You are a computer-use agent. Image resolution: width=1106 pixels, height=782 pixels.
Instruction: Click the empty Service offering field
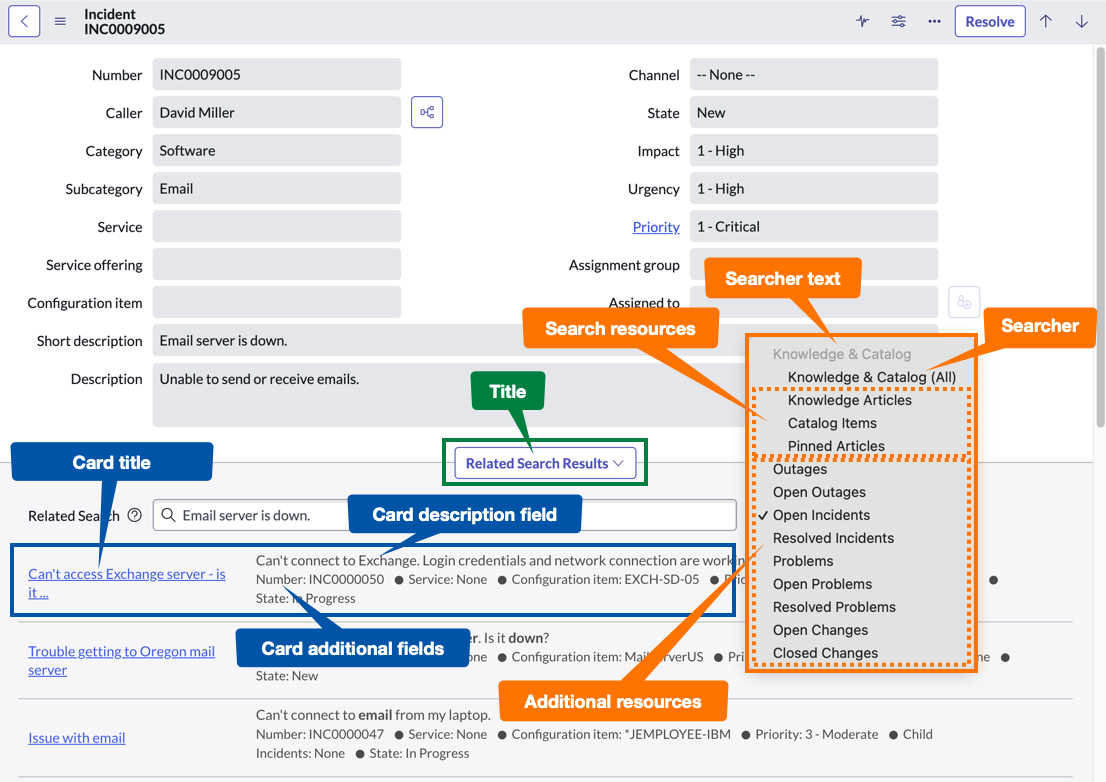(x=276, y=265)
